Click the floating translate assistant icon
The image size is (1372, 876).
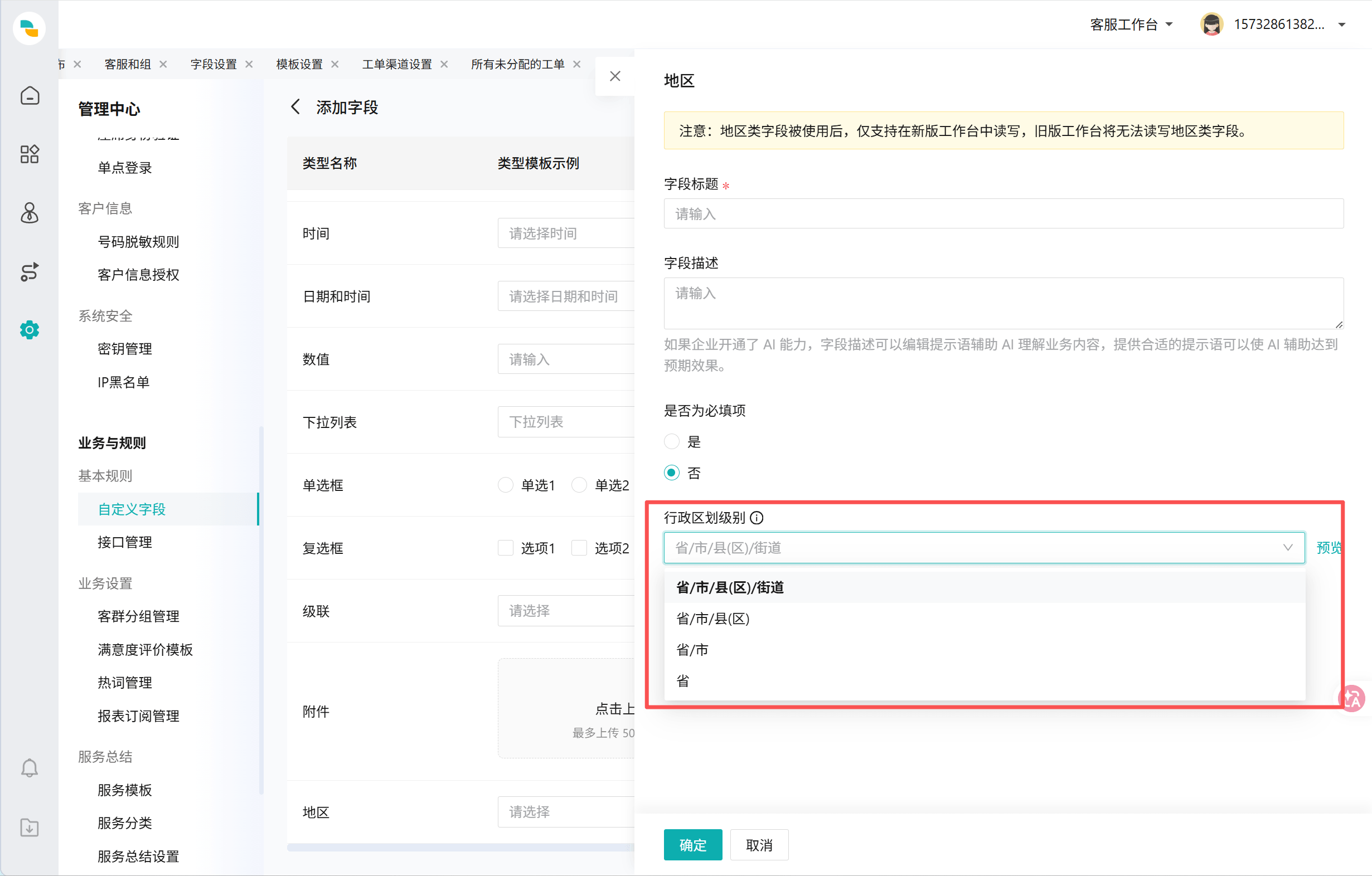(x=1351, y=698)
